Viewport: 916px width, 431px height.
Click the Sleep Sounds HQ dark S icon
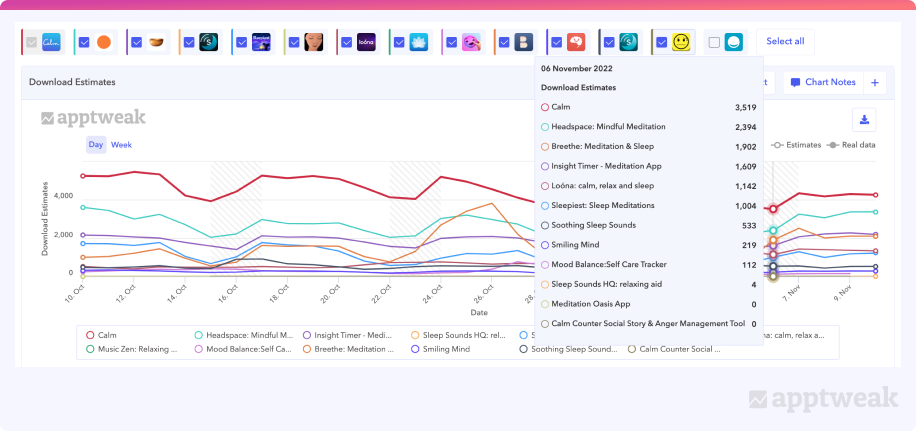point(209,42)
